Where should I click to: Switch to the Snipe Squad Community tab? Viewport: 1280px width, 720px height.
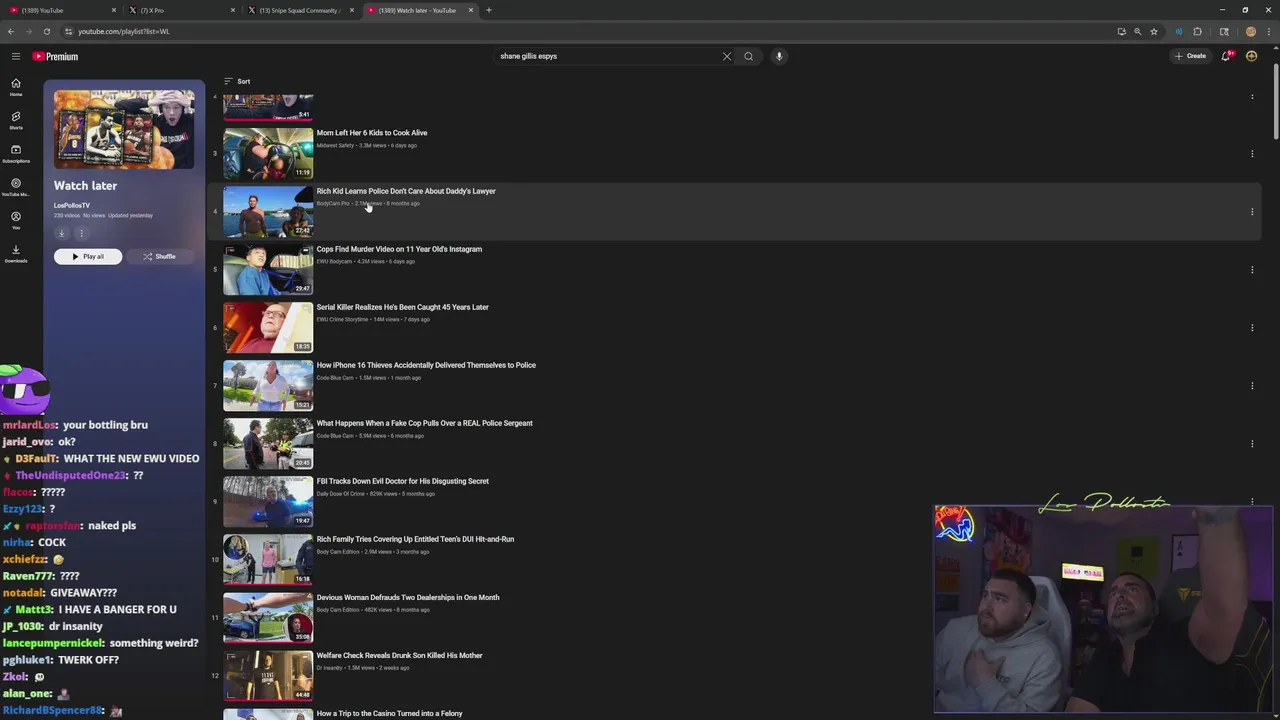pos(300,10)
